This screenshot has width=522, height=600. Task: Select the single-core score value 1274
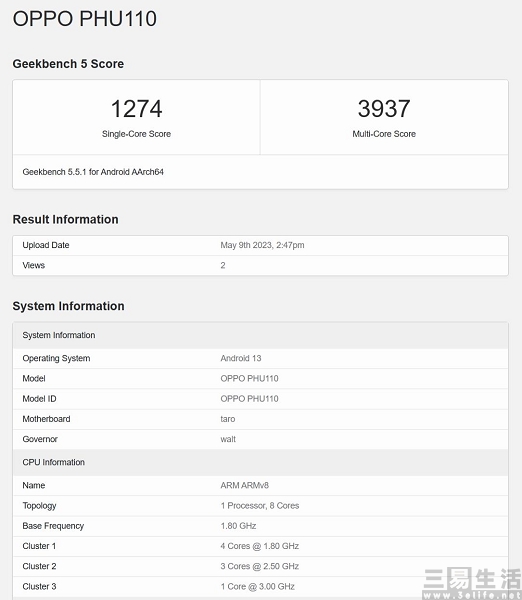136,109
